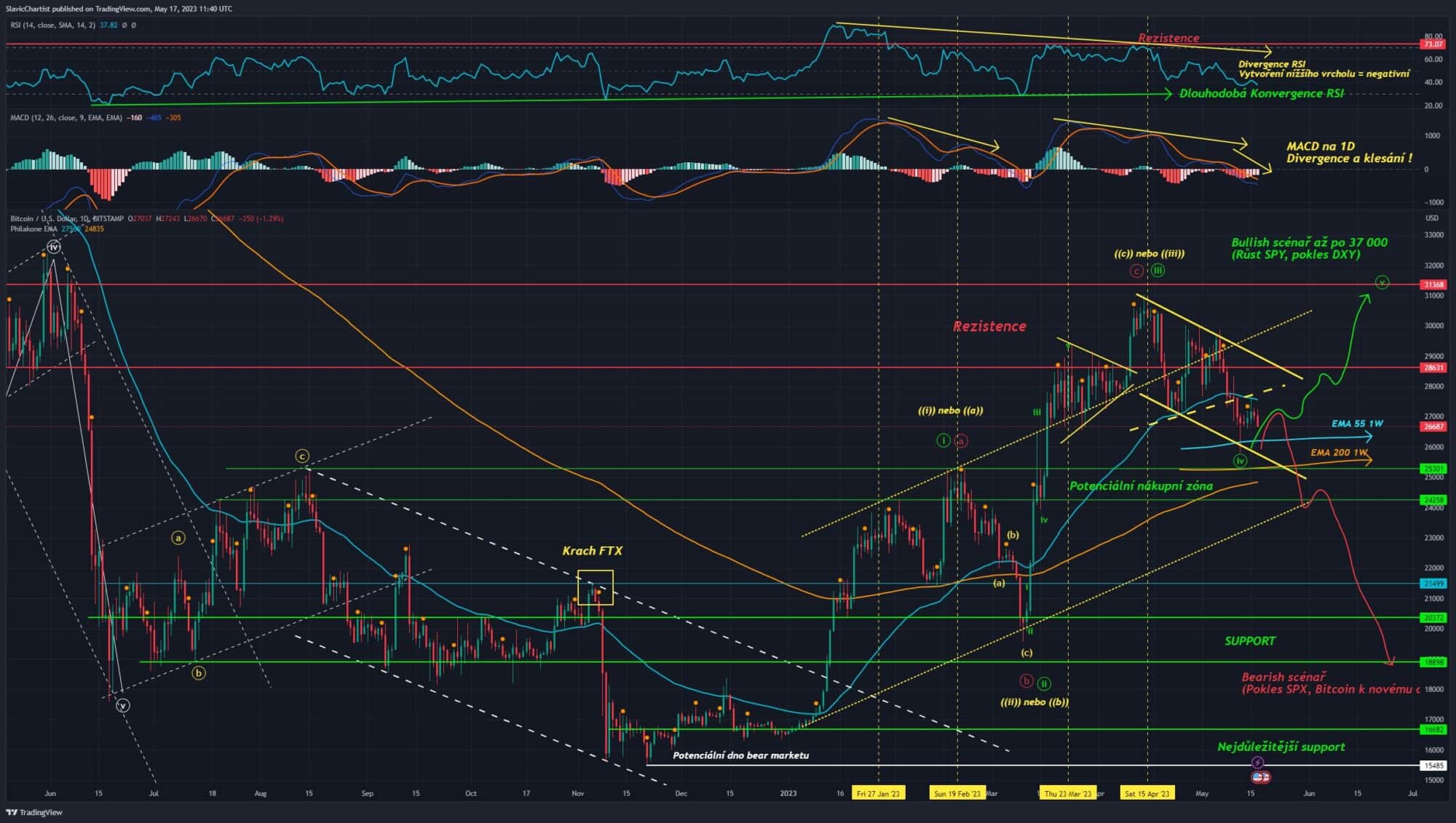Click the 16682 green price label
1456x823 pixels.
pyautogui.click(x=1433, y=729)
